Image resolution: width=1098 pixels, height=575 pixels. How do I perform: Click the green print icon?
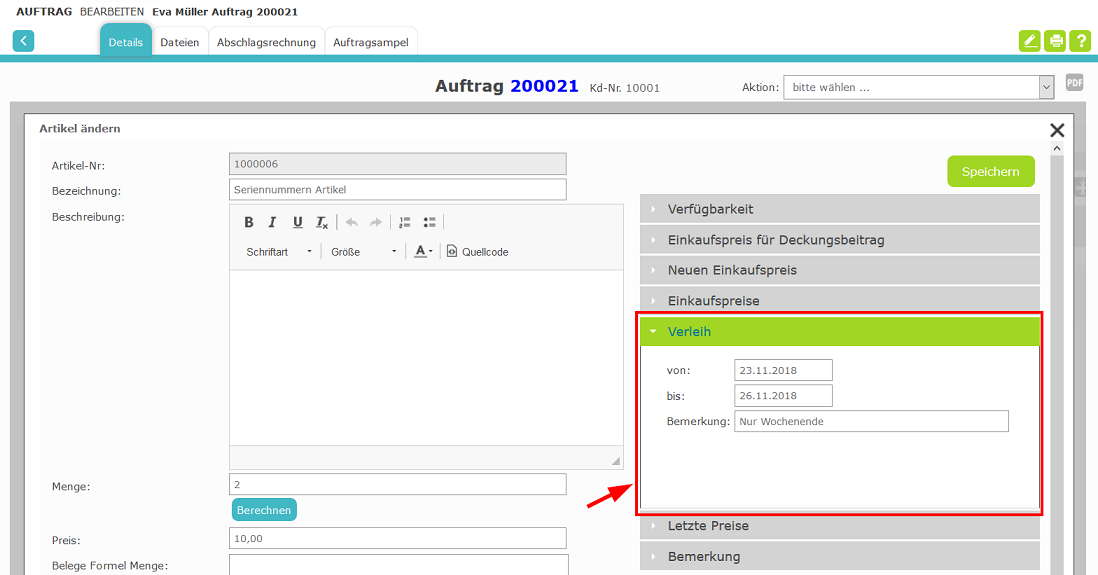pyautogui.click(x=1055, y=41)
